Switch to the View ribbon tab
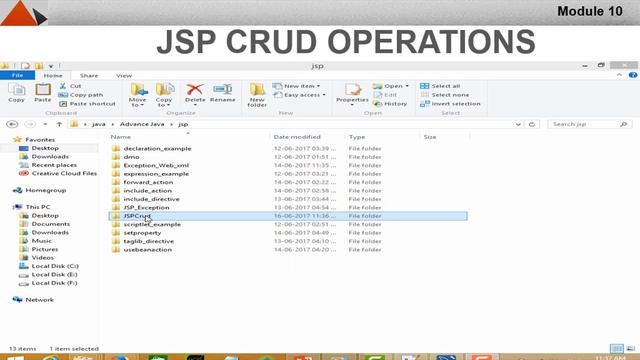The height and width of the screenshot is (360, 640). 124,76
